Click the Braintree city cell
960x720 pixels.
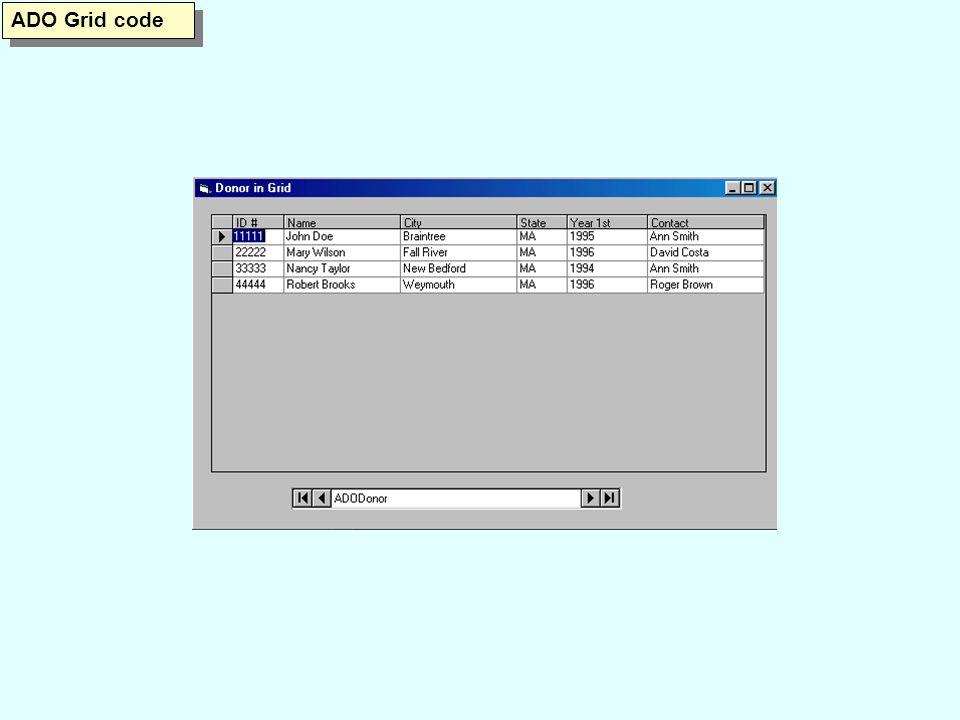pos(459,236)
